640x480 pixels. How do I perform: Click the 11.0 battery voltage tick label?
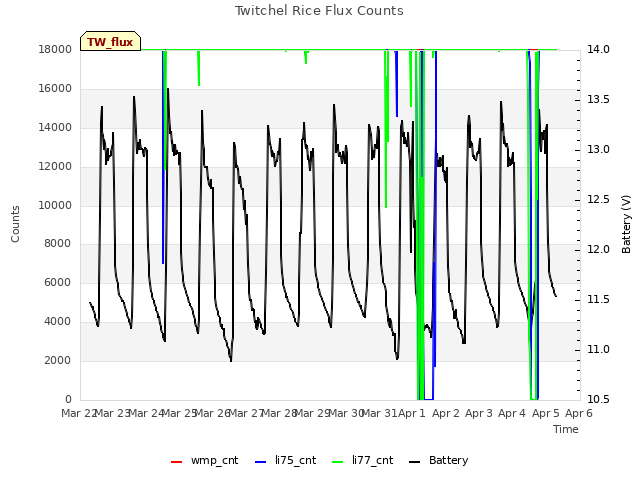pyautogui.click(x=598, y=349)
